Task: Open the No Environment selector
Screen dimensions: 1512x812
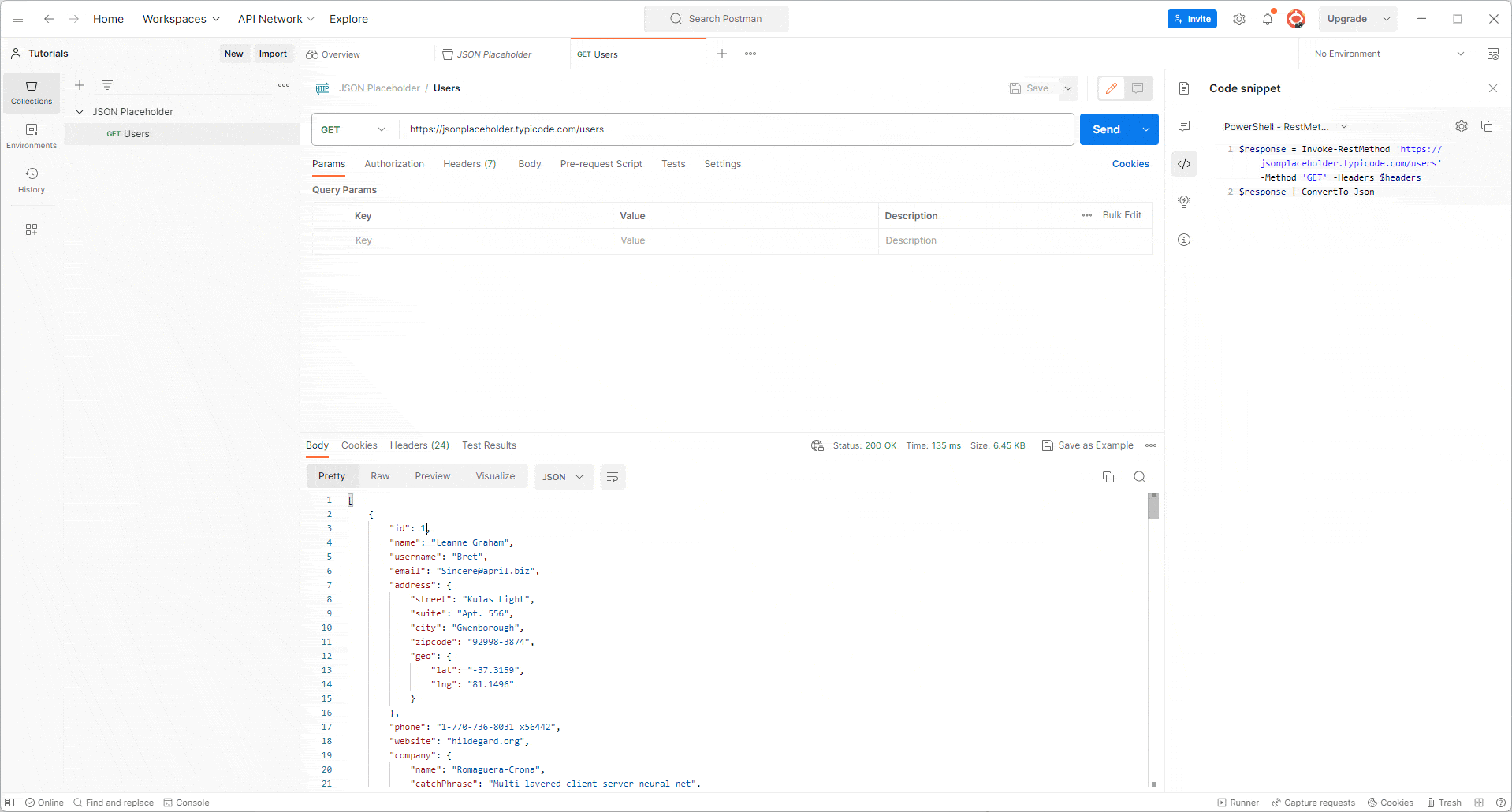Action: 1390,54
